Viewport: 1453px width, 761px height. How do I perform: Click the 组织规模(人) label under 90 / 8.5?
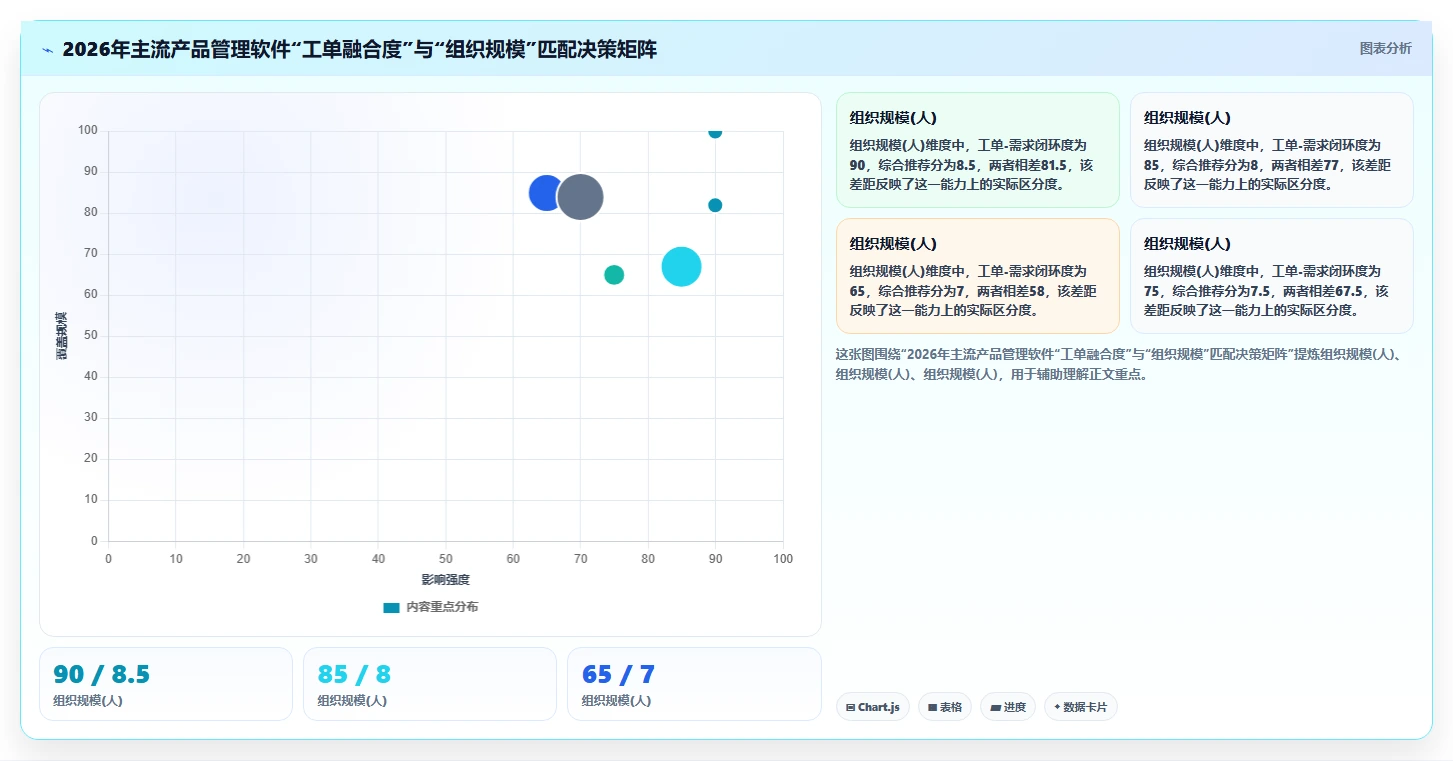pyautogui.click(x=88, y=701)
